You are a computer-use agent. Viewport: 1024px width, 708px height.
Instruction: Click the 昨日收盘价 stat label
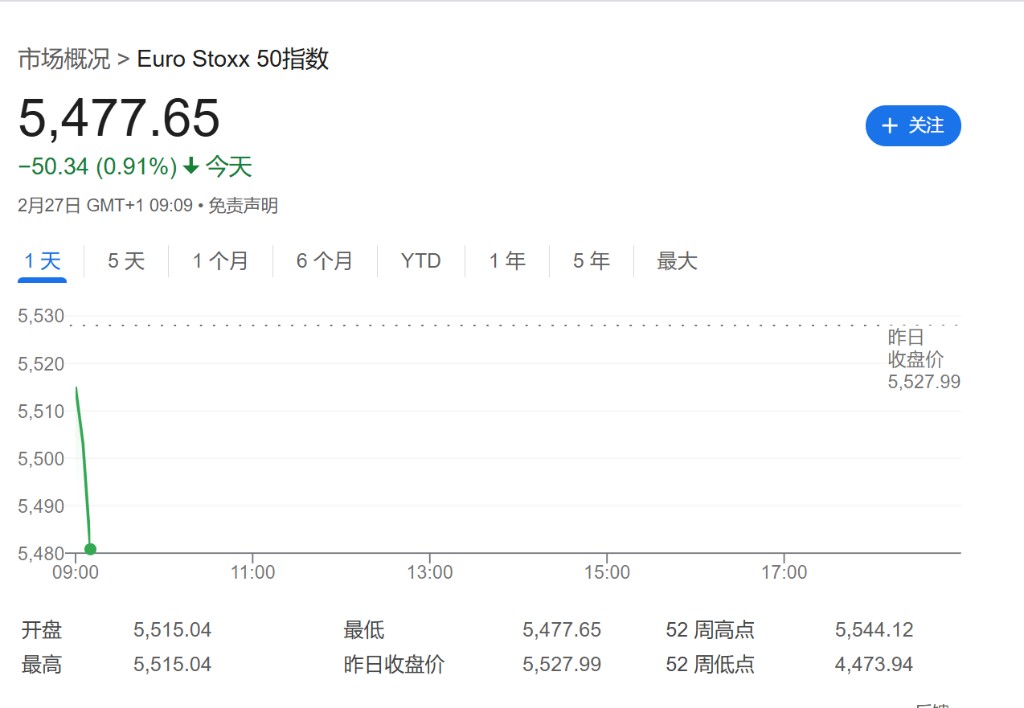[x=394, y=665]
